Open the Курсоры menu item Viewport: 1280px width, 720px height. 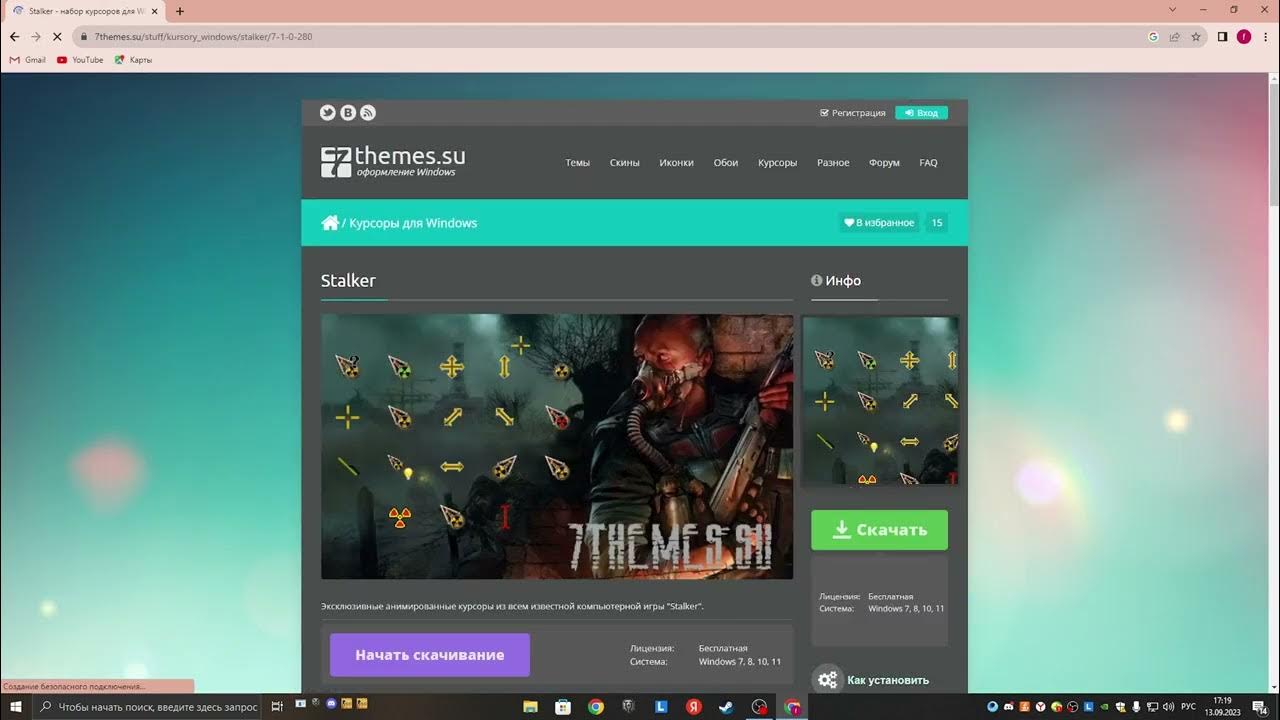coord(778,163)
